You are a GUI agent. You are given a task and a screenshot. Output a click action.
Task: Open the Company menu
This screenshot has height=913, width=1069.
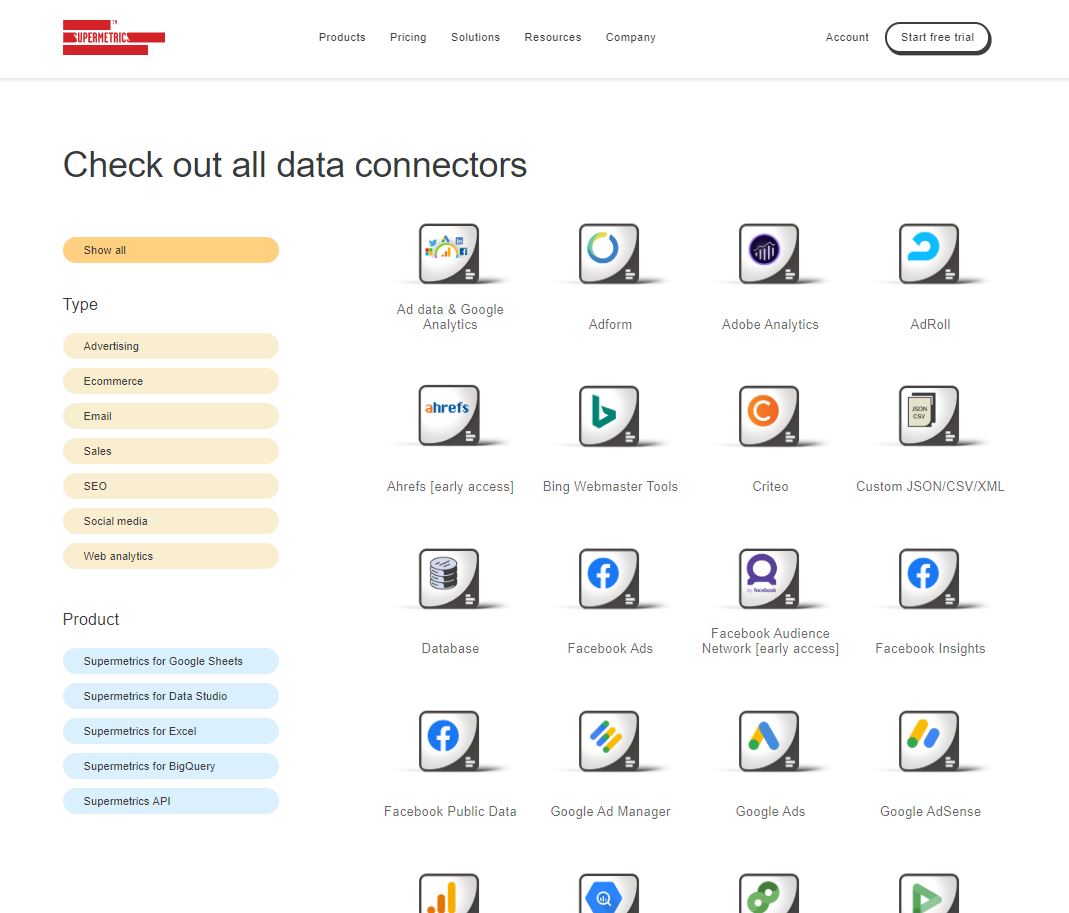631,38
